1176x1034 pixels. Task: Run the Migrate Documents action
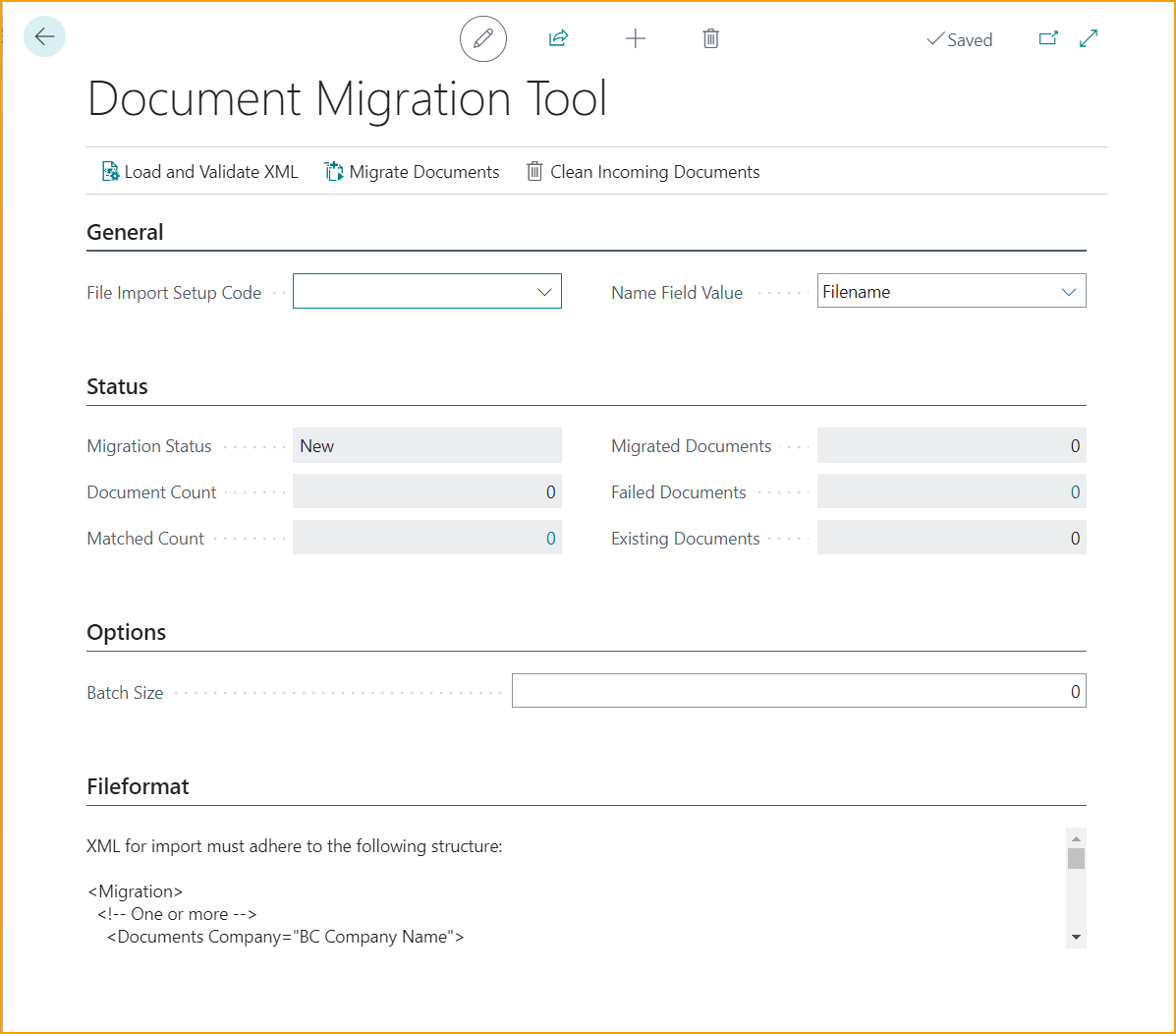[422, 171]
